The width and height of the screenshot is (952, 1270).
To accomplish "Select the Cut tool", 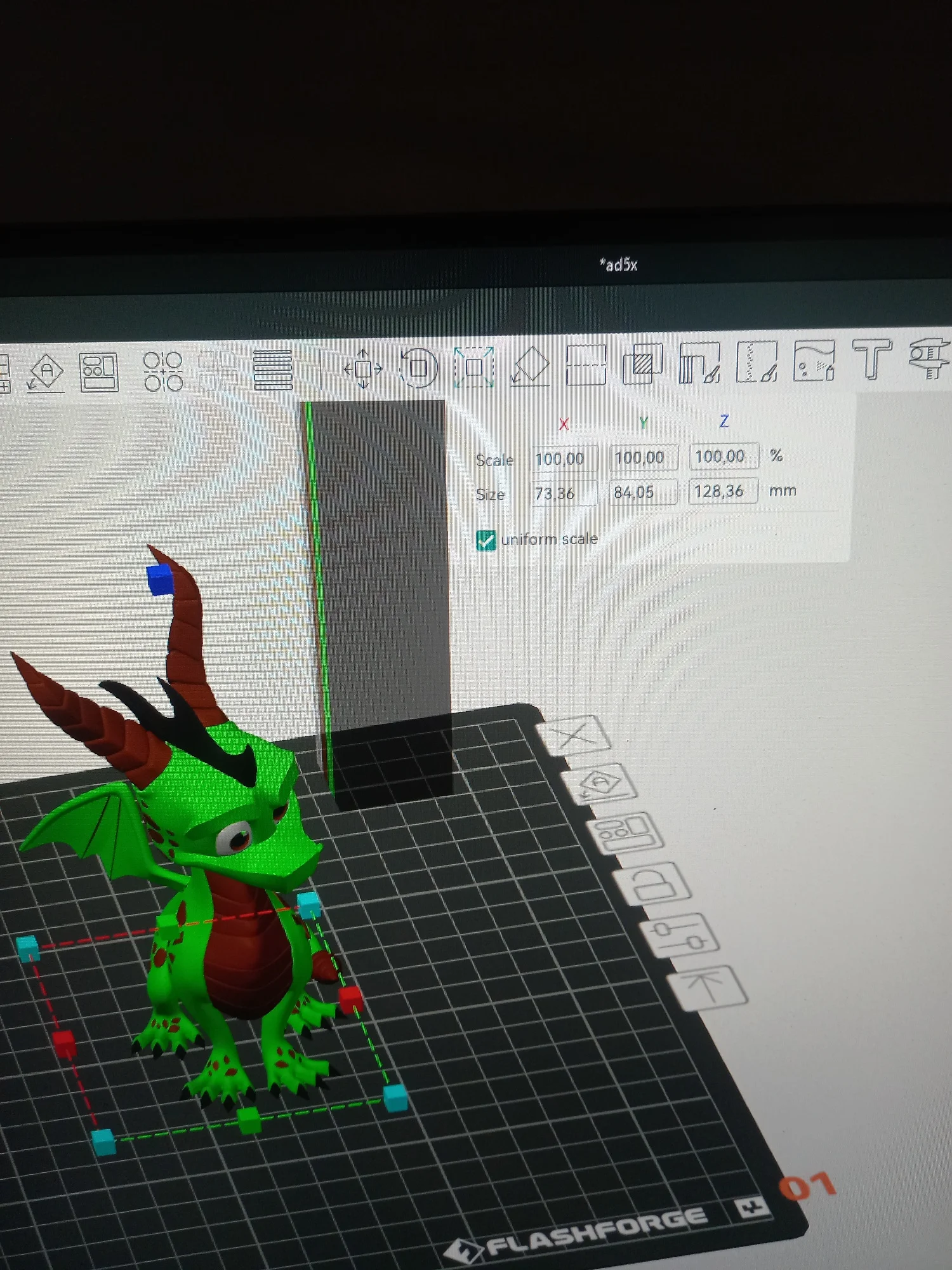I will click(586, 365).
